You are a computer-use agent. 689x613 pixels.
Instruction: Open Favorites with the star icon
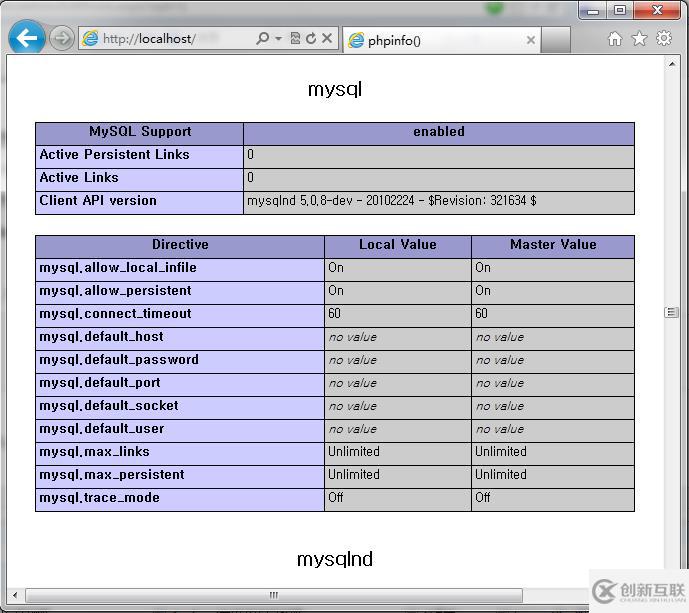[639, 39]
